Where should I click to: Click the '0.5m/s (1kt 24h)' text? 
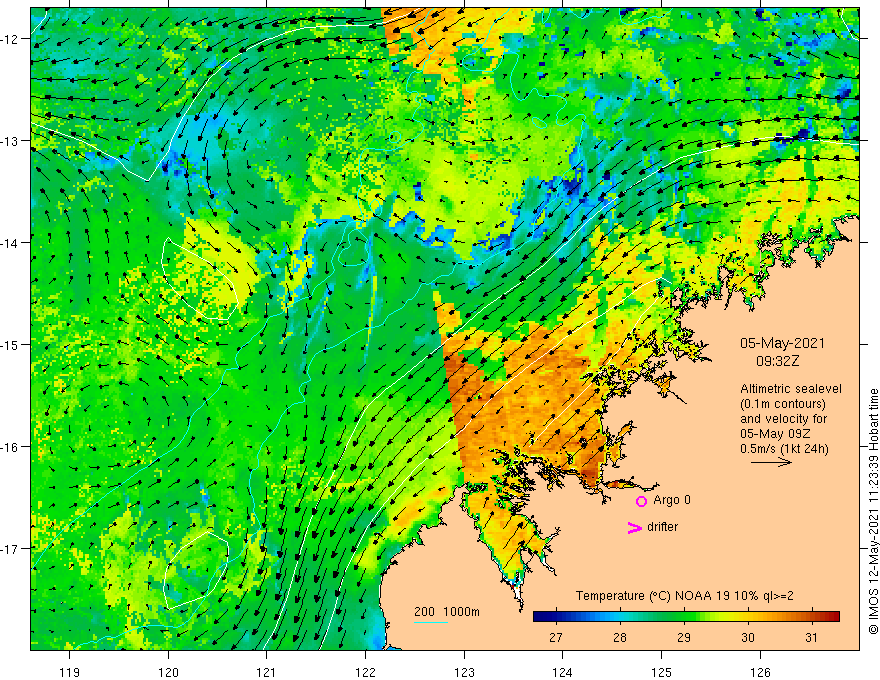(x=784, y=449)
